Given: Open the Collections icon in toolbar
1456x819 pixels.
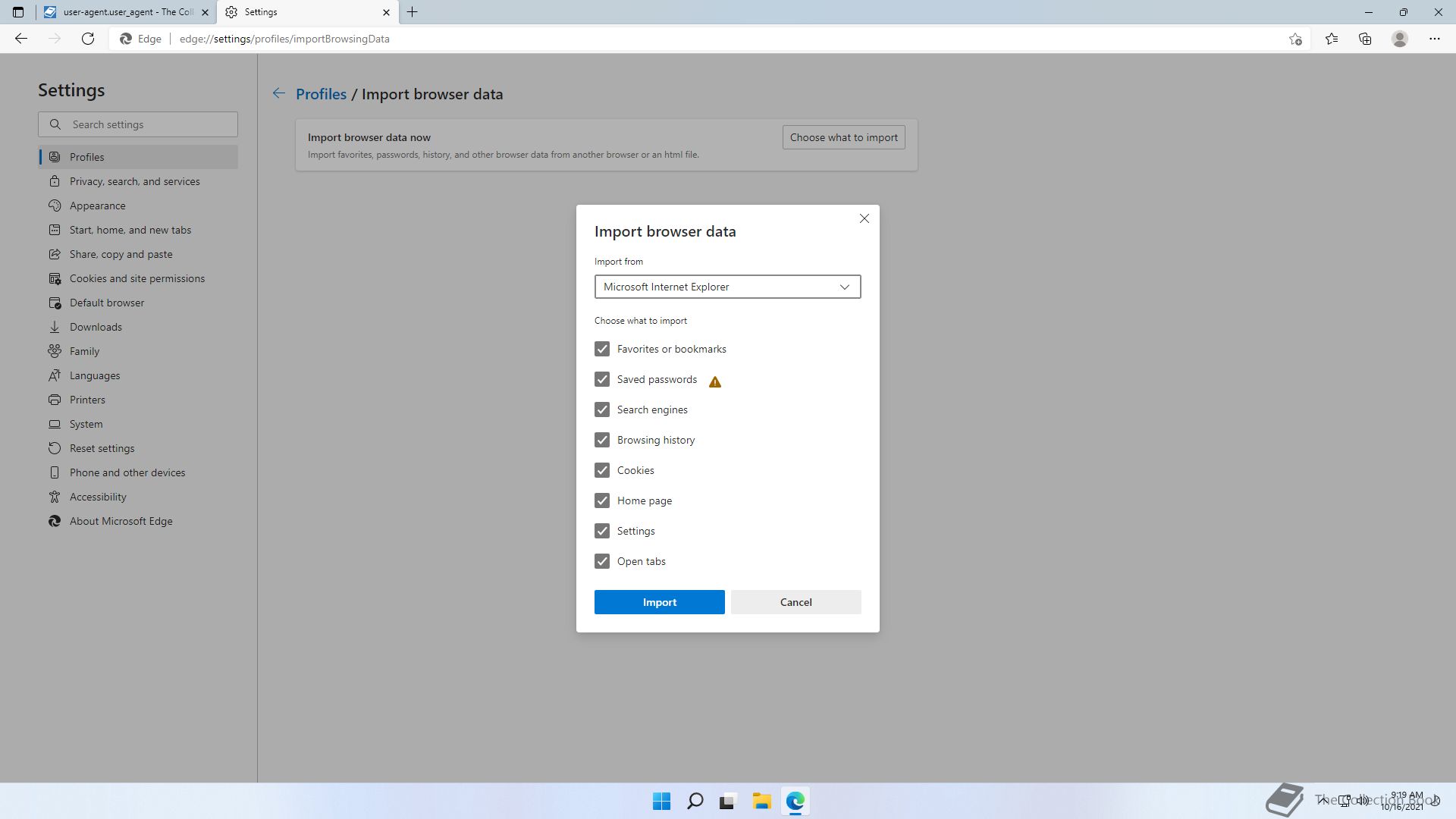Looking at the screenshot, I should tap(1365, 39).
